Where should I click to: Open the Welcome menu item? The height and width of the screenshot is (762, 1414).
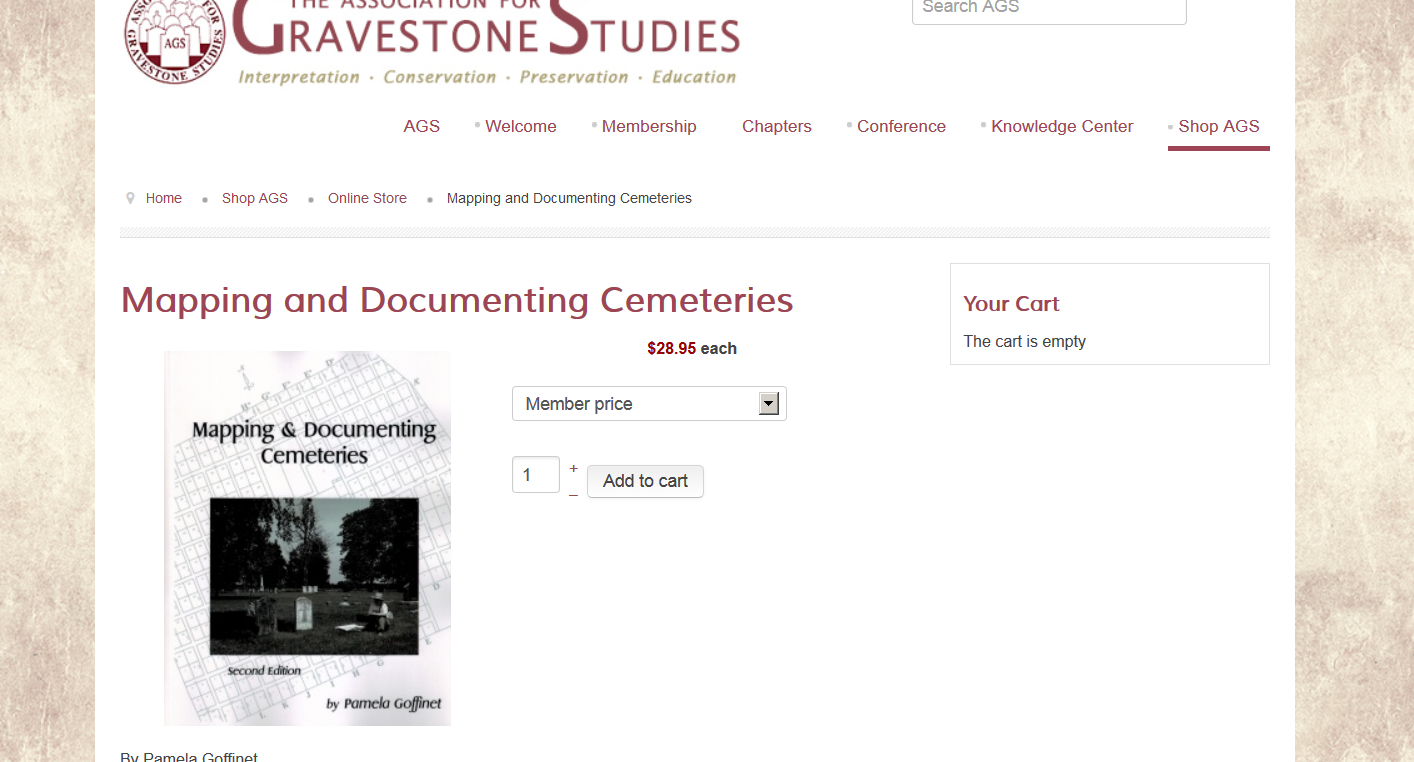(521, 126)
